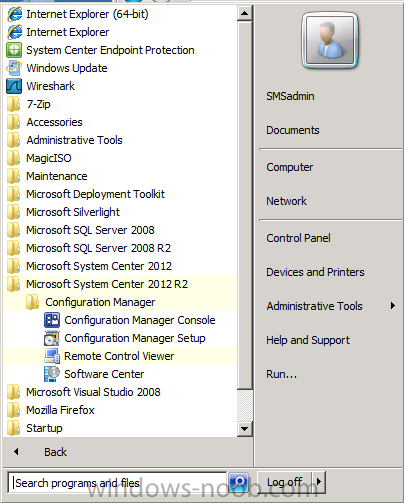
Task: Select Devices and Printers
Action: click(315, 272)
